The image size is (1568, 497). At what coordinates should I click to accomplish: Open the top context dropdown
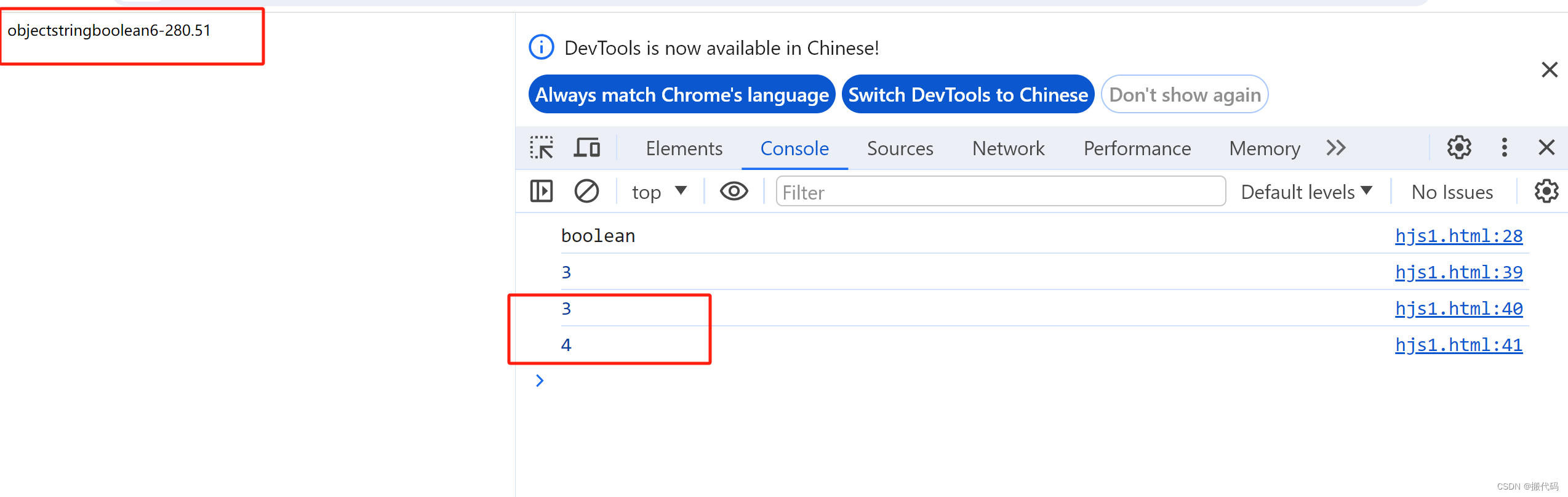point(659,192)
